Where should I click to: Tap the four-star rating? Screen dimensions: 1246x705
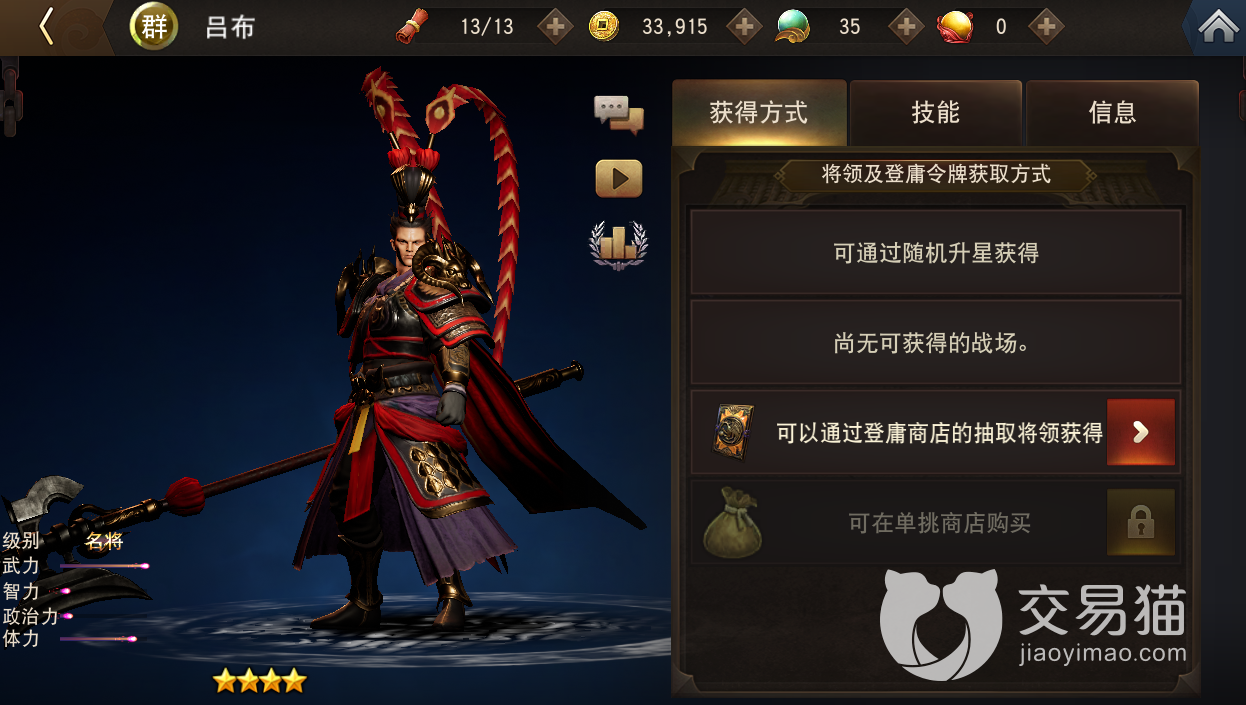tap(259, 682)
